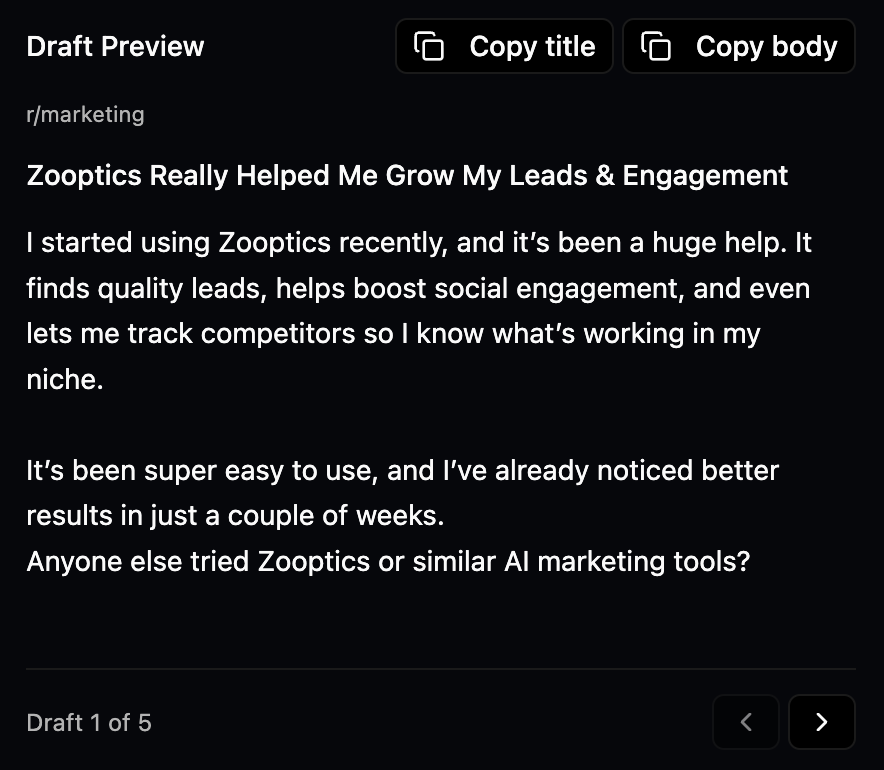884x770 pixels.
Task: Click the line "lets me track competitors"
Action: (x=393, y=334)
